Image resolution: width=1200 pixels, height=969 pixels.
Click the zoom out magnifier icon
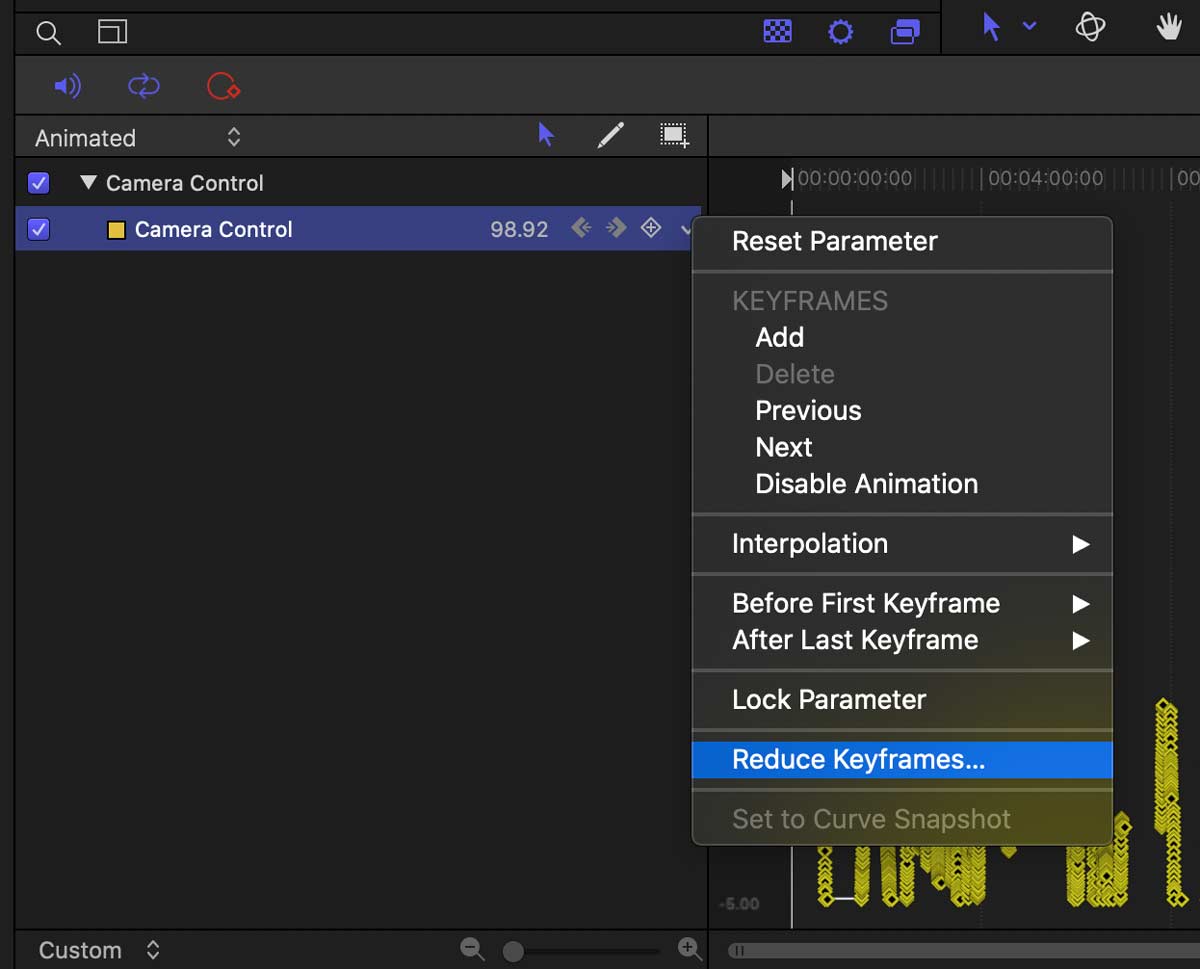[472, 949]
